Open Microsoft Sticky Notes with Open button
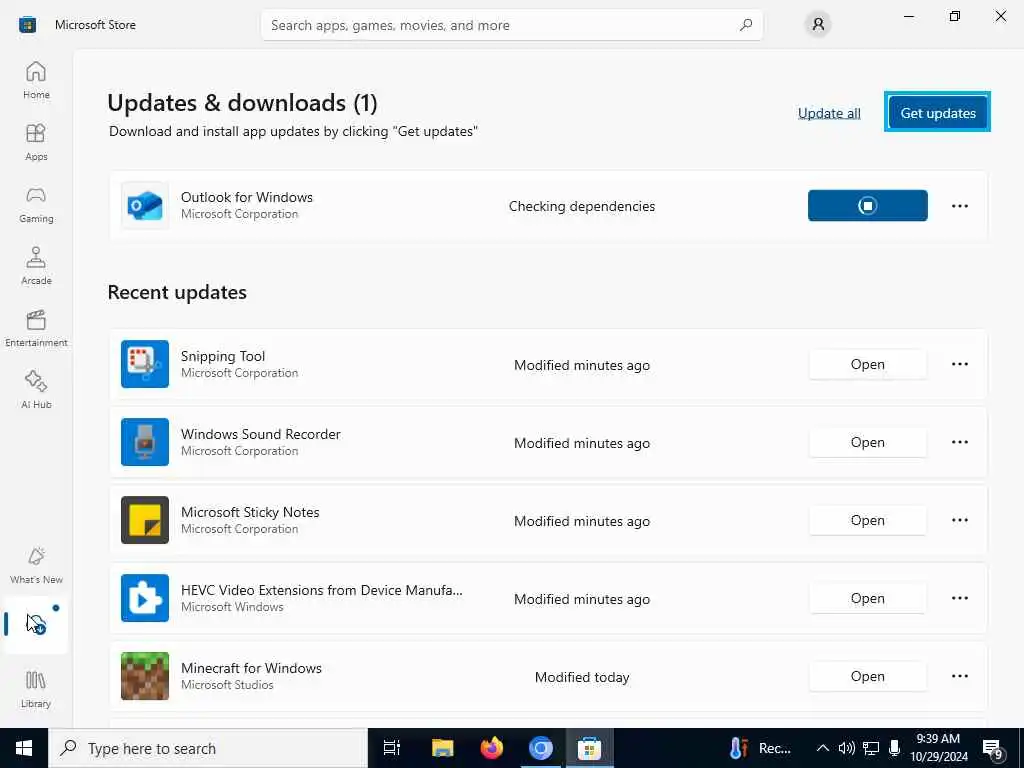1024x768 pixels. click(x=867, y=520)
